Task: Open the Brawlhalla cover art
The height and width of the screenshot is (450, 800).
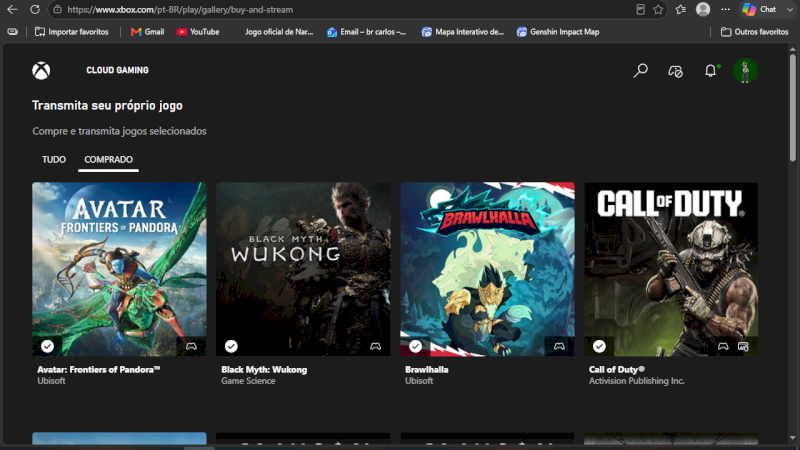Action: click(x=487, y=269)
